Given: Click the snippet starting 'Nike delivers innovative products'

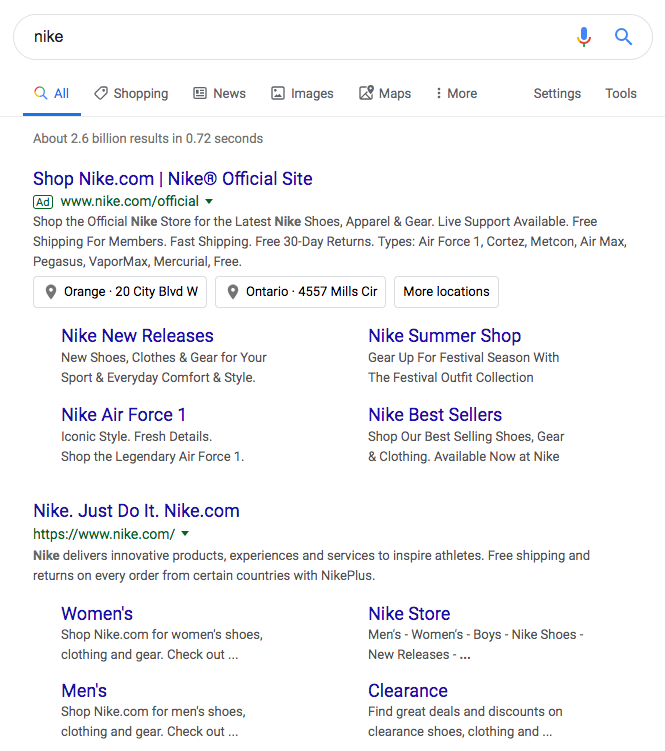Looking at the screenshot, I should click(311, 566).
